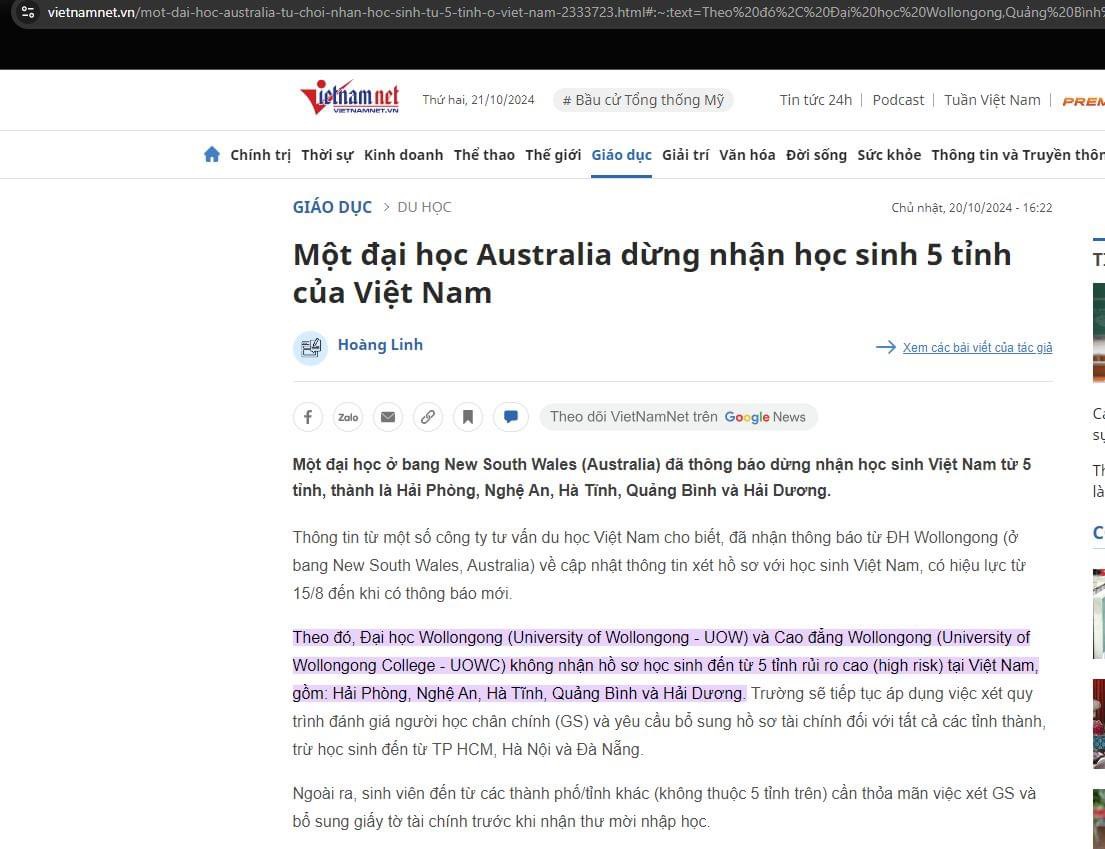1105x849 pixels.
Task: Click Xem các bài viết của tác giả
Action: (976, 348)
